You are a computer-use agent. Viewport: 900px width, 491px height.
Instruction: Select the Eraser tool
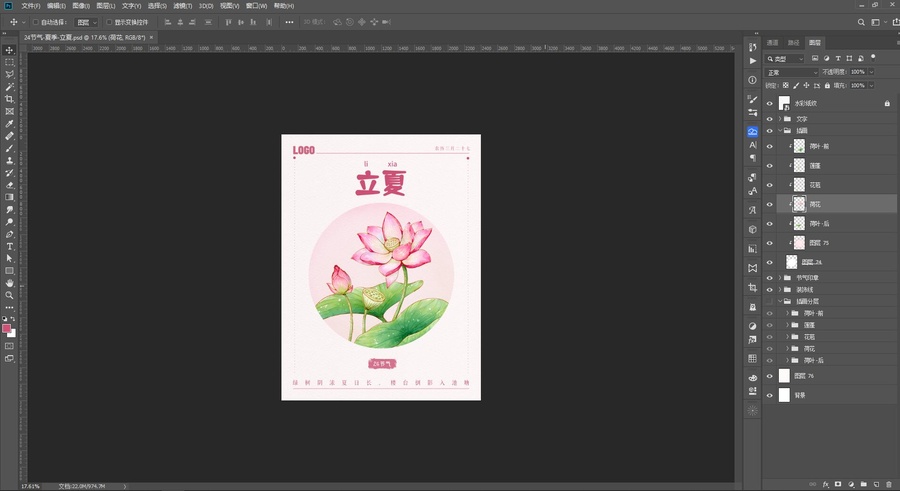pyautogui.click(x=9, y=185)
